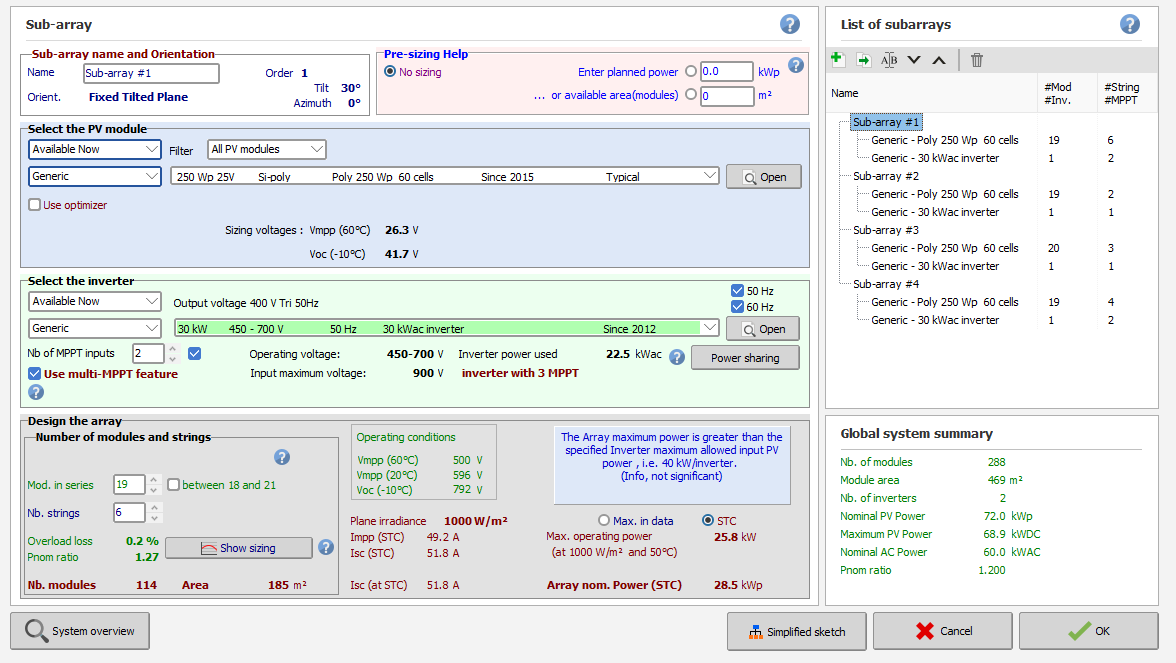This screenshot has width=1176, height=663.
Task: Confirm with the OK button
Action: 1088,632
